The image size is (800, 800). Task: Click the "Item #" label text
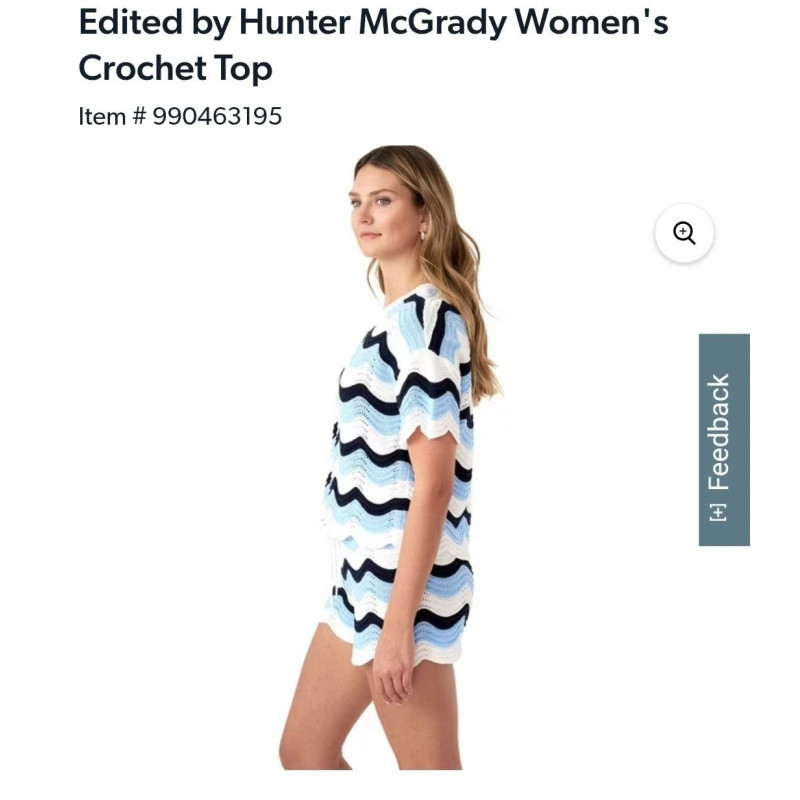[x=112, y=116]
